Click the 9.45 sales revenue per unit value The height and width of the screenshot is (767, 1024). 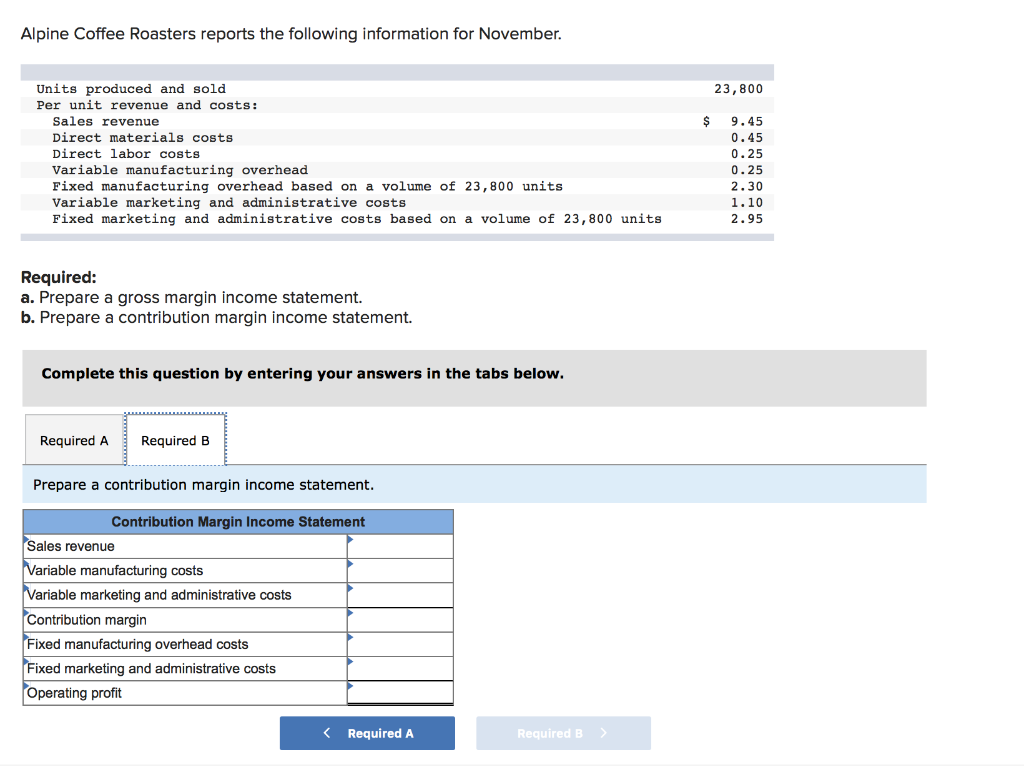tap(746, 122)
